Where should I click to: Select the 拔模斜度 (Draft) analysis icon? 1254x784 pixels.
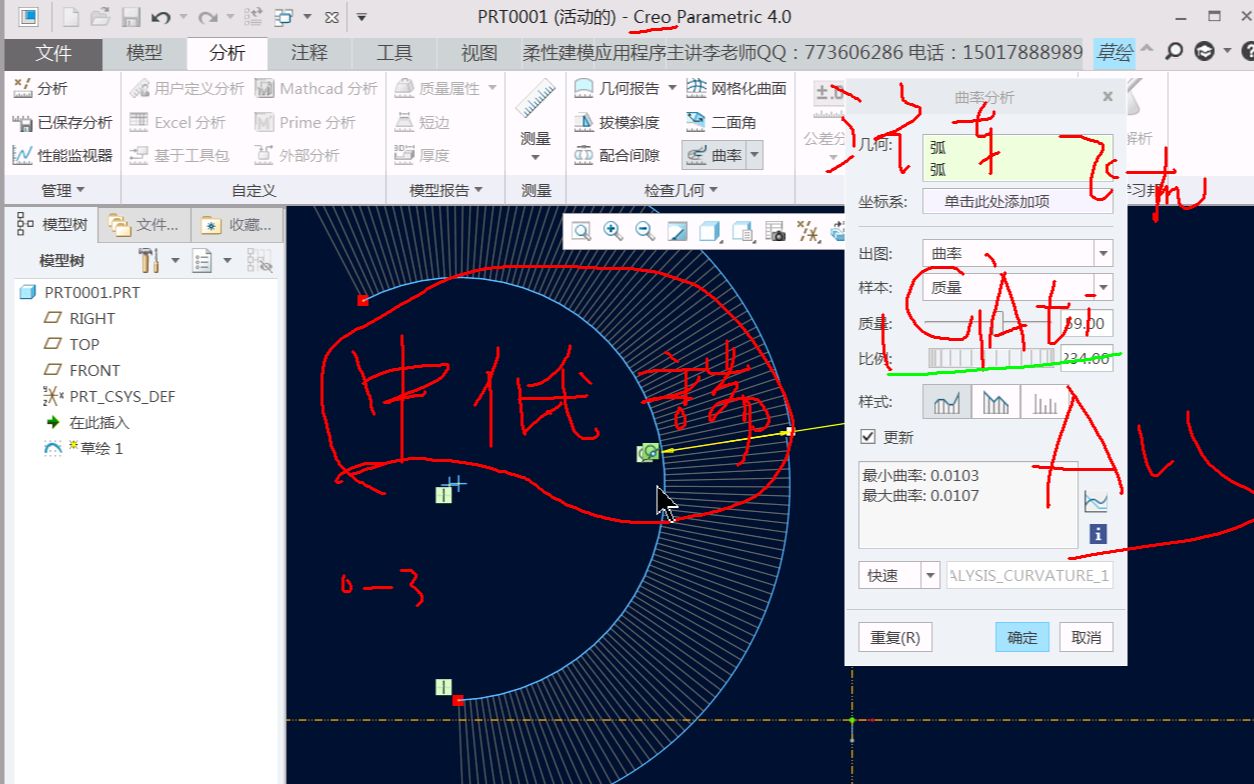617,121
